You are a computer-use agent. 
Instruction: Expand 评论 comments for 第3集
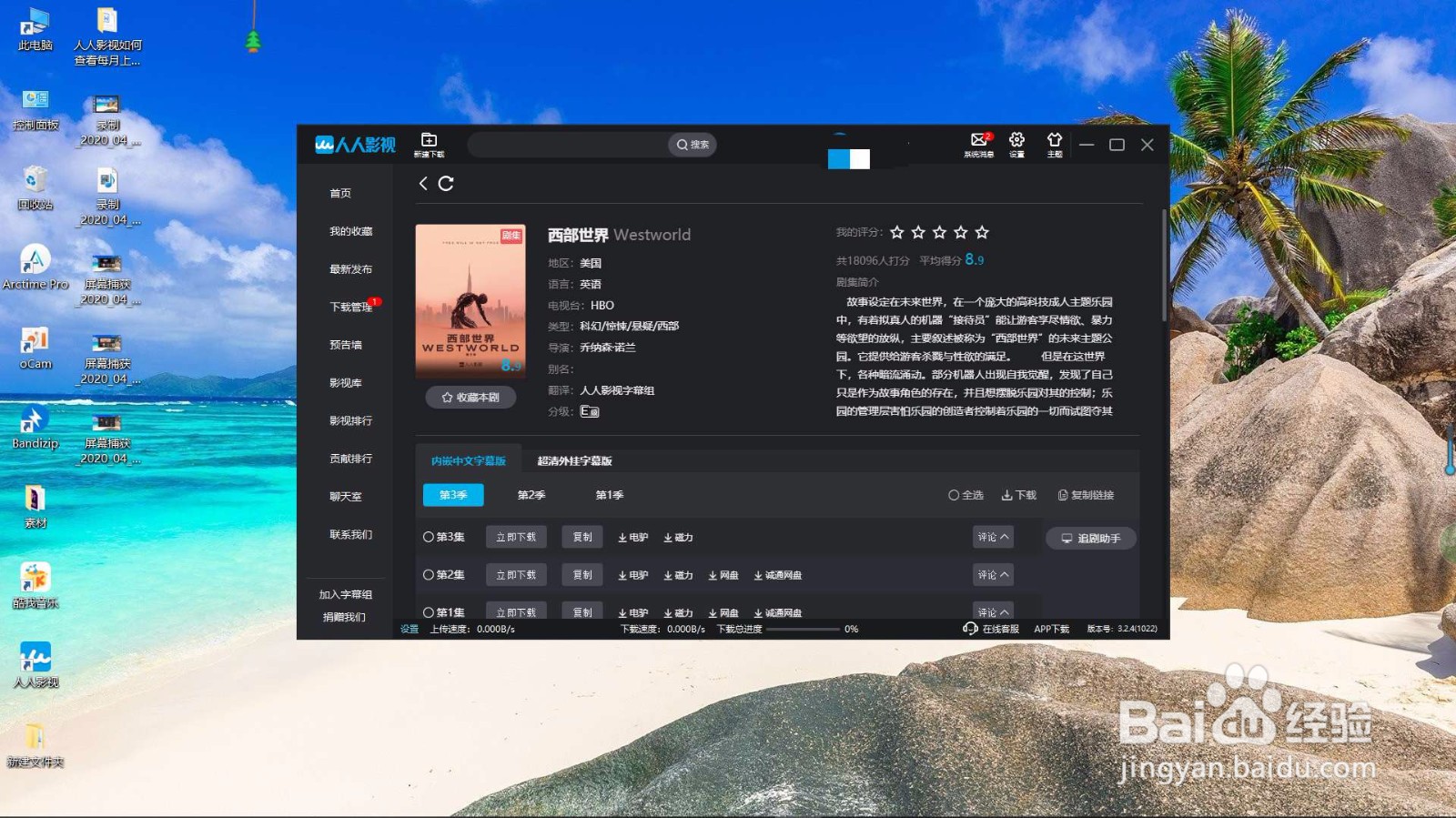tap(993, 537)
